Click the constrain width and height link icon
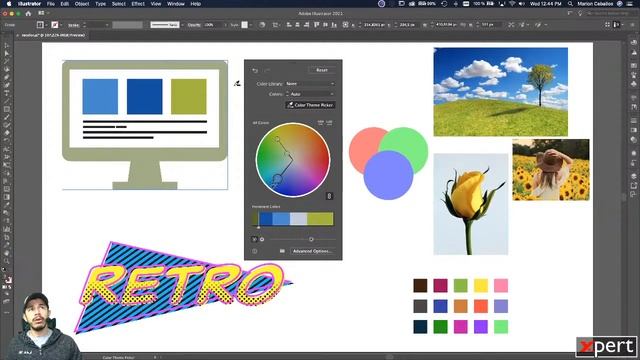 [x=463, y=25]
